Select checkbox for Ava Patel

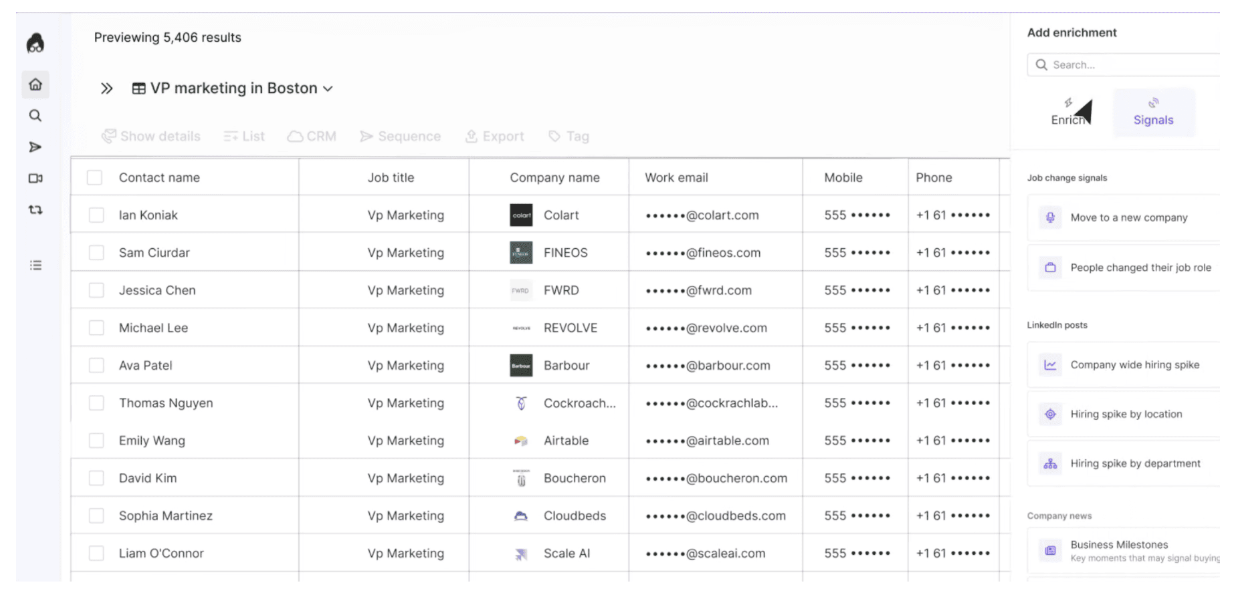pyautogui.click(x=95, y=366)
